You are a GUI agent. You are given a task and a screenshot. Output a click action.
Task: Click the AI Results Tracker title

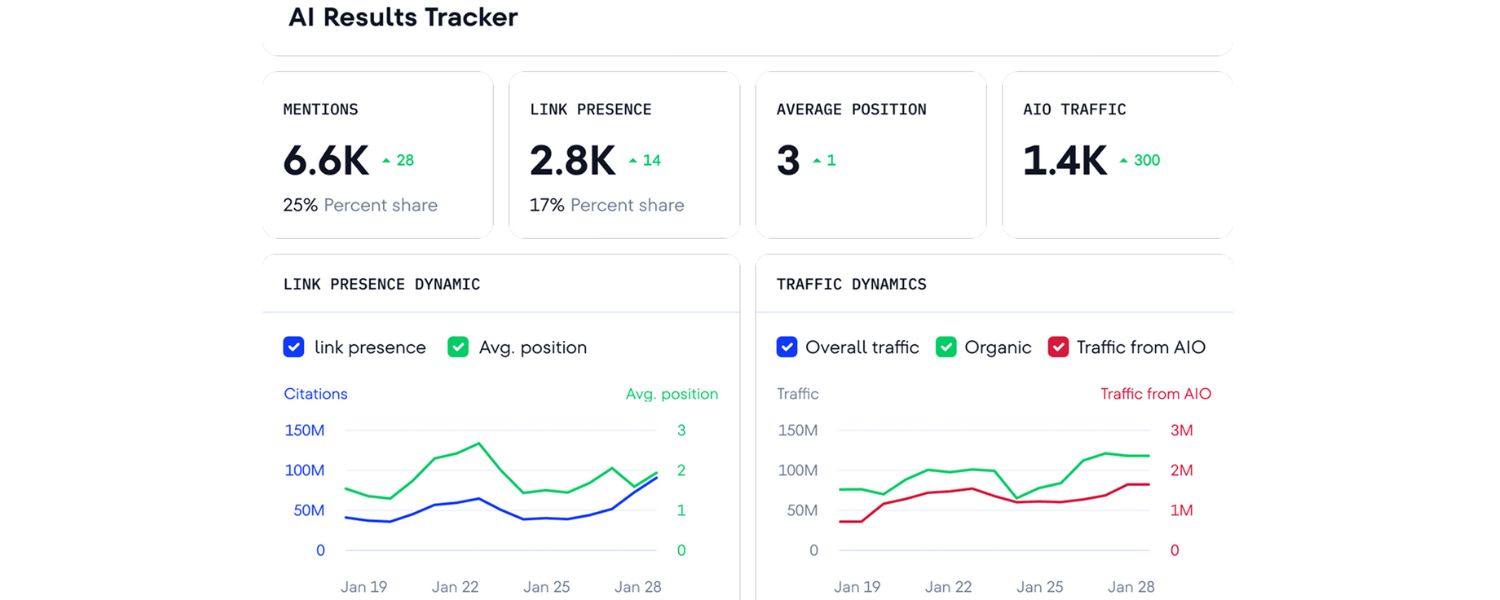[403, 17]
